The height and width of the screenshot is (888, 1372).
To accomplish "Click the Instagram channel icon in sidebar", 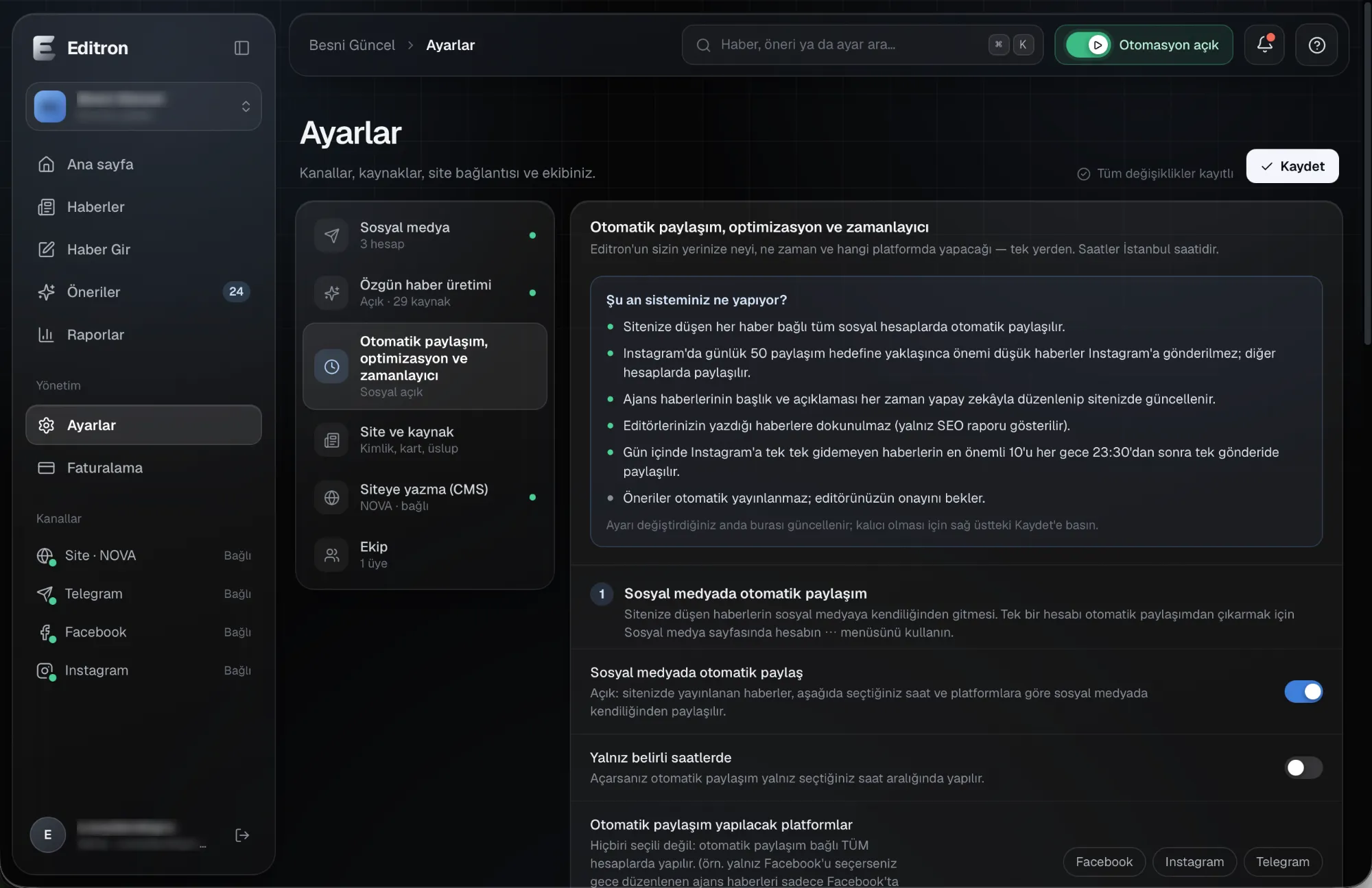I will click(x=45, y=671).
